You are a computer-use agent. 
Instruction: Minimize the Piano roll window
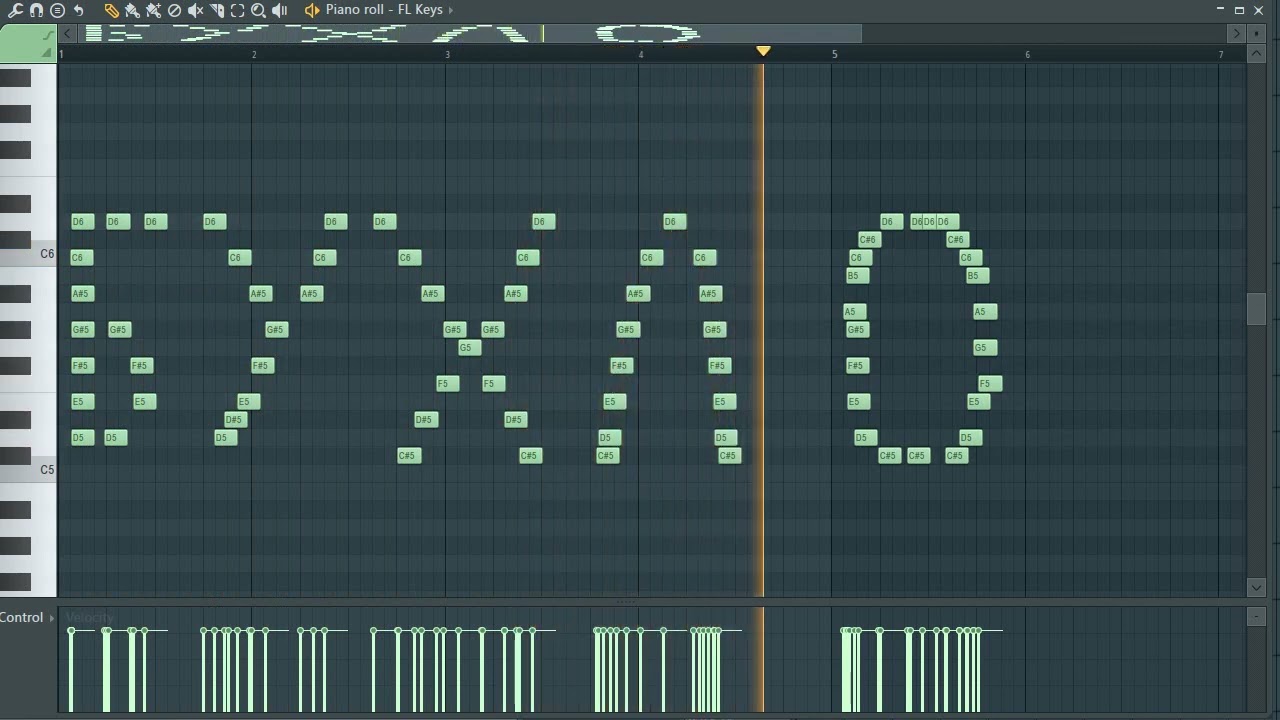point(1220,9)
